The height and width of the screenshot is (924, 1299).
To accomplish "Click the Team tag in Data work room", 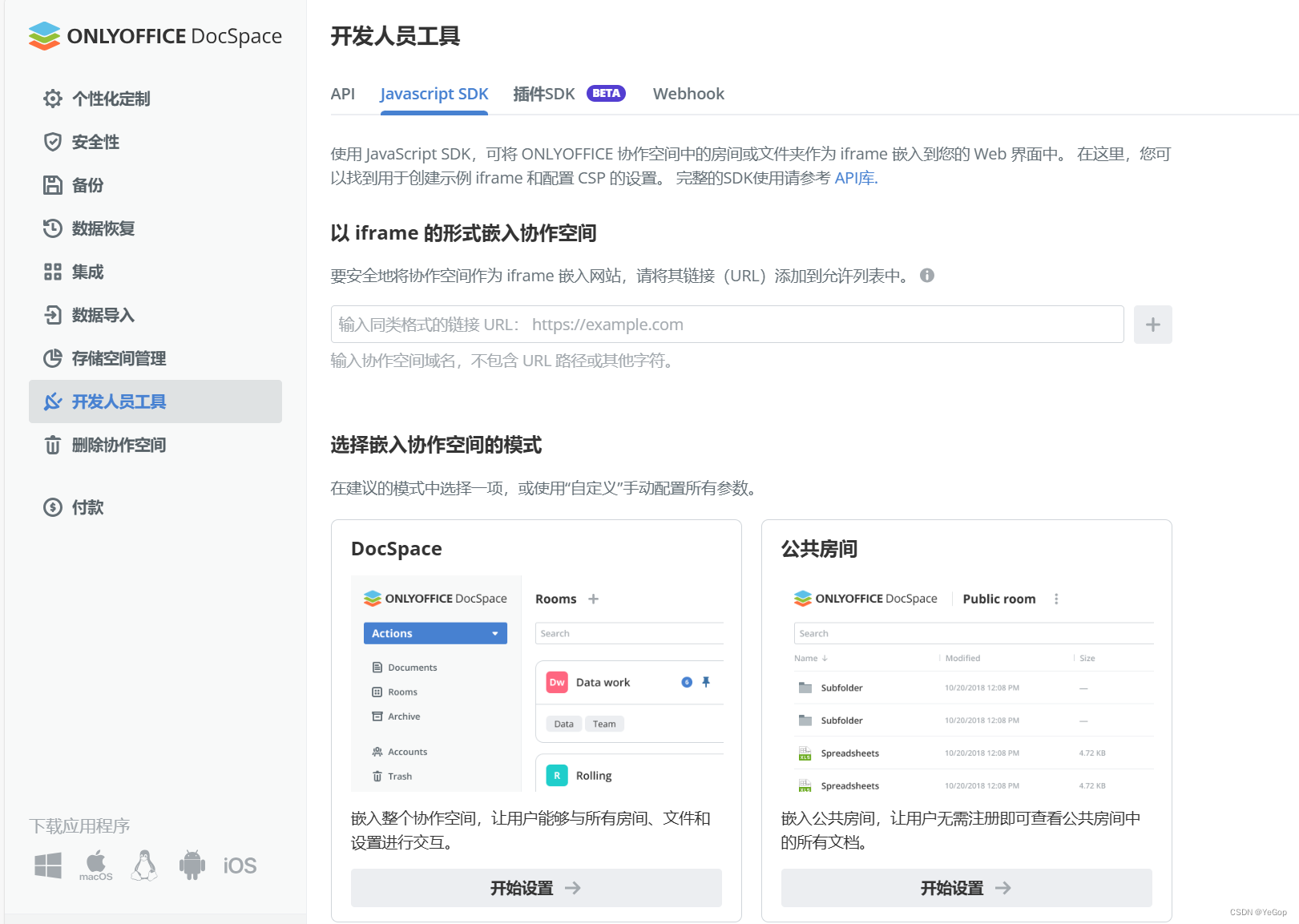I will (x=604, y=724).
